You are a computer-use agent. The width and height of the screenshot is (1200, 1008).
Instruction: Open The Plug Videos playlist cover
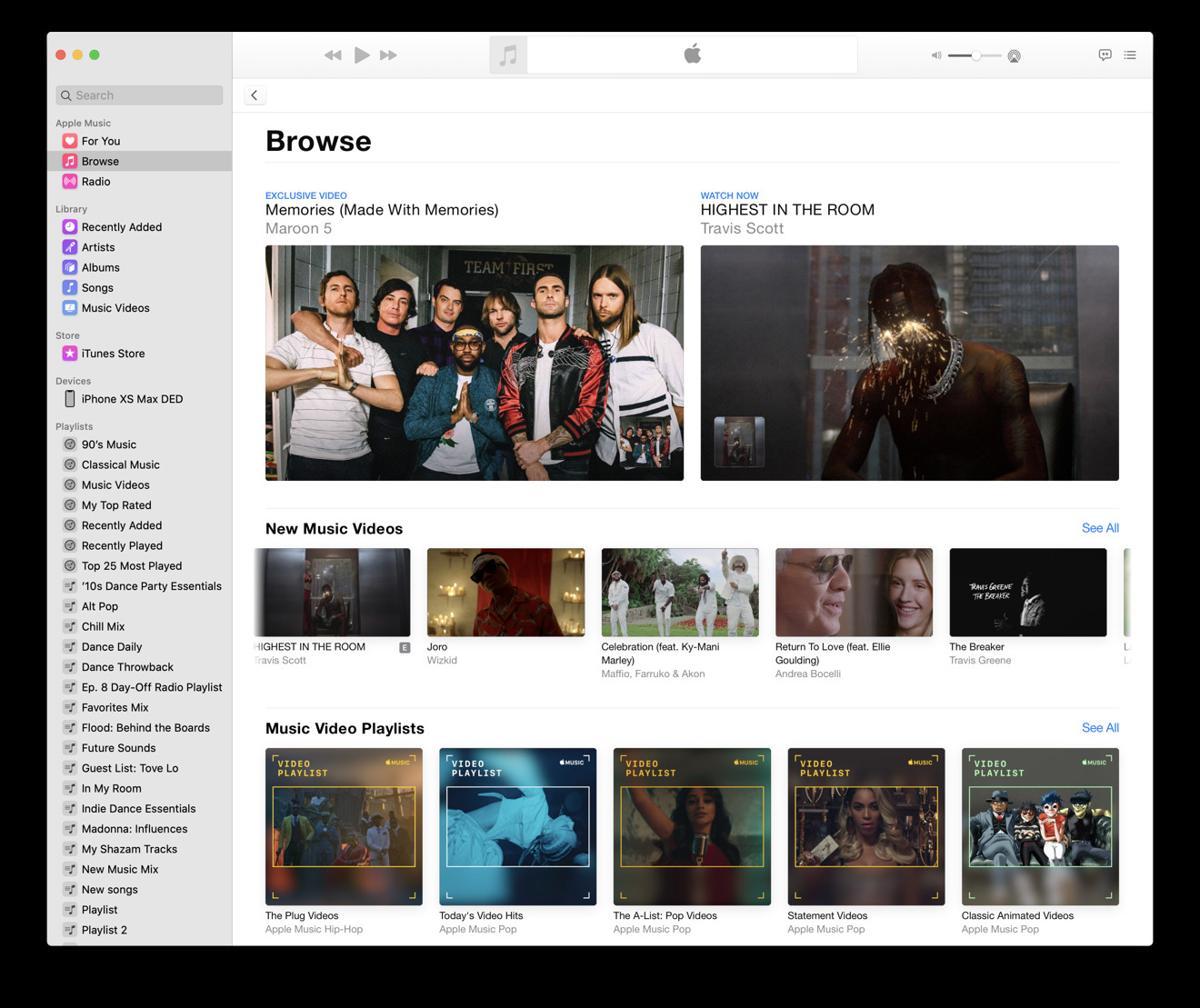344,826
